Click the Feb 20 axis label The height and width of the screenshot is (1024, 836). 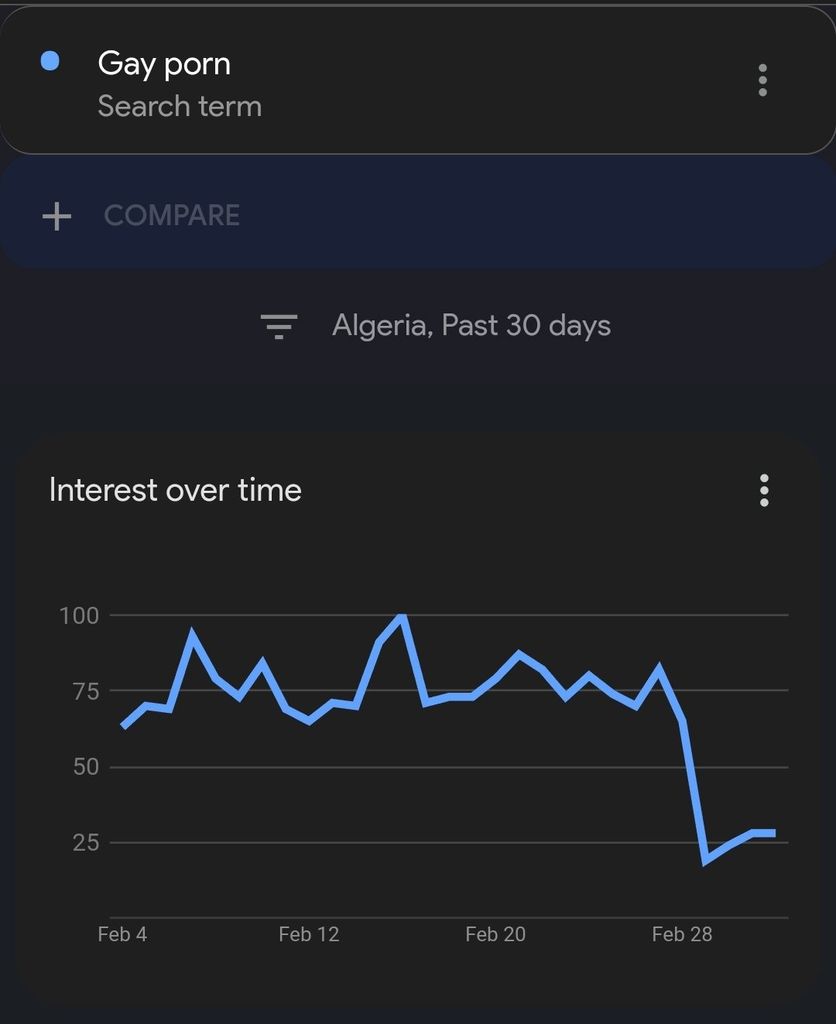pyautogui.click(x=495, y=935)
